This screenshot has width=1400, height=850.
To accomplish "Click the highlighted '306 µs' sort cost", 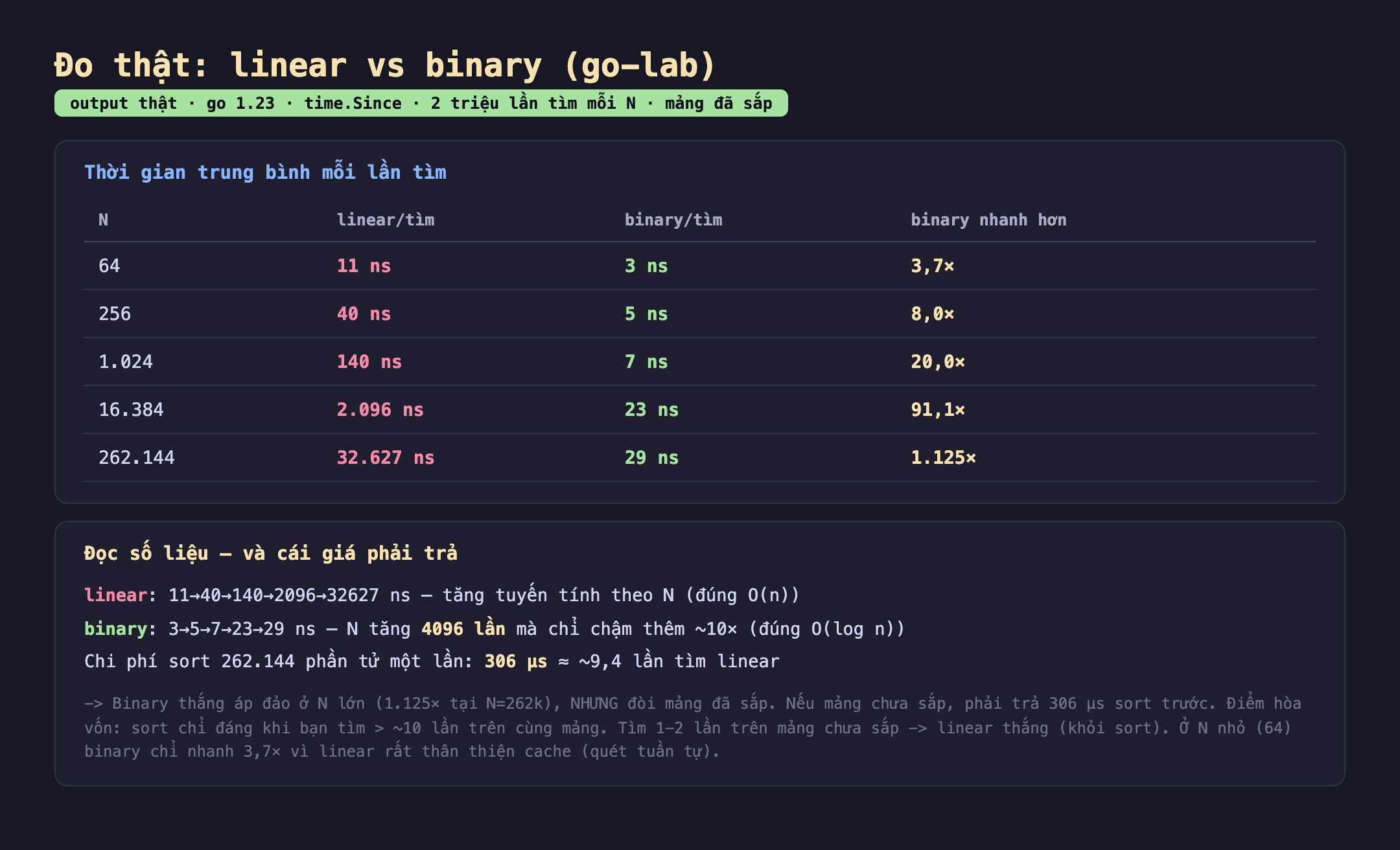I will [x=516, y=661].
